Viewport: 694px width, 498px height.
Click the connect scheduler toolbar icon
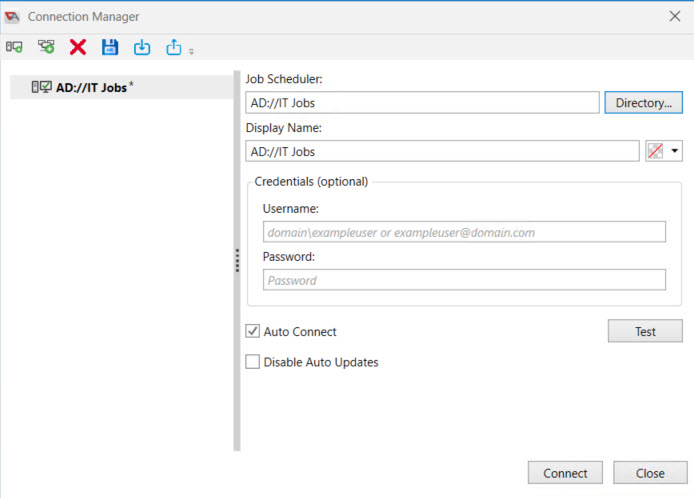point(14,47)
